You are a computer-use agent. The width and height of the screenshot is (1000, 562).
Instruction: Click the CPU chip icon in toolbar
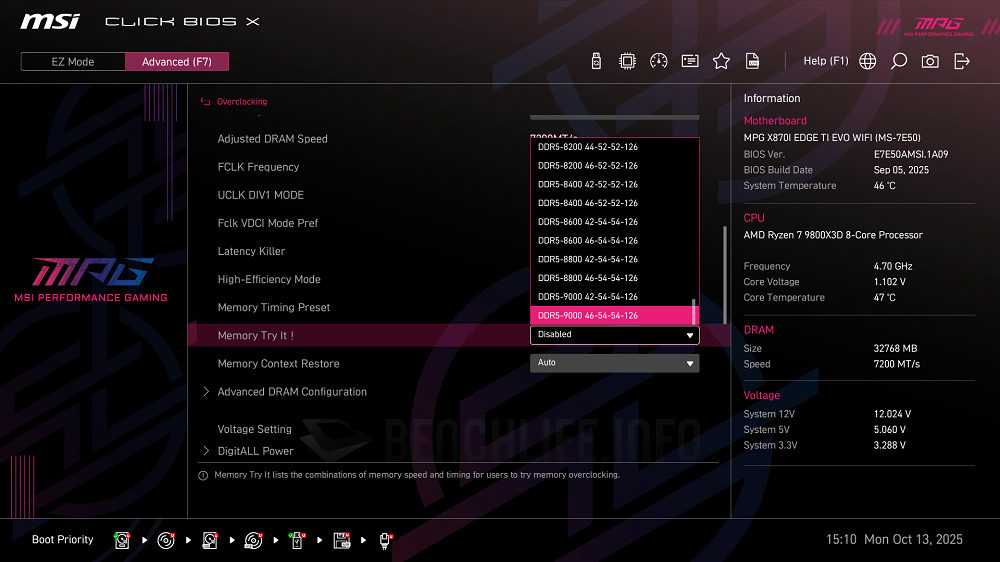pos(627,61)
